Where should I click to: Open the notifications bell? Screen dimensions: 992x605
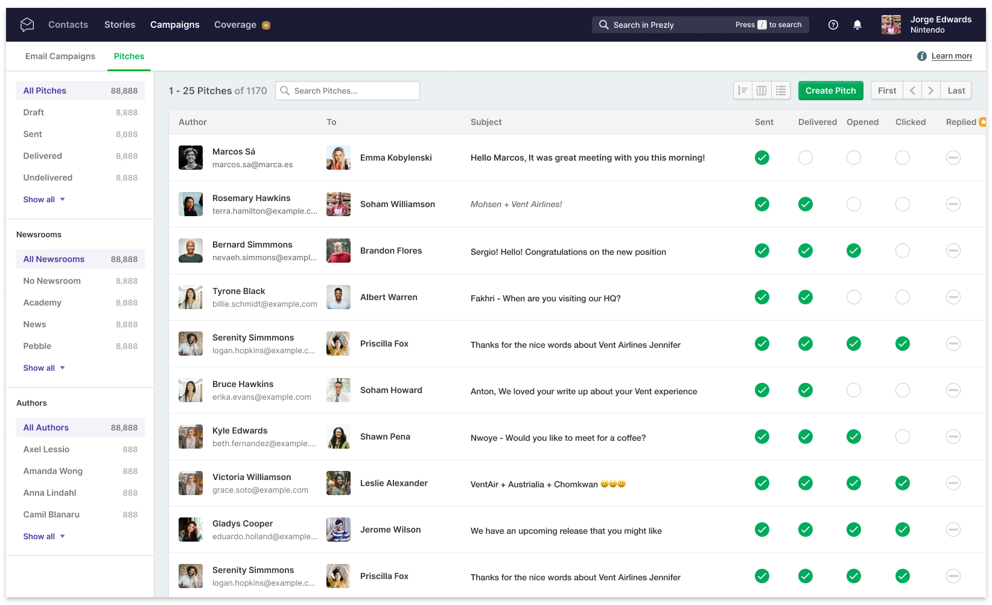click(x=857, y=25)
